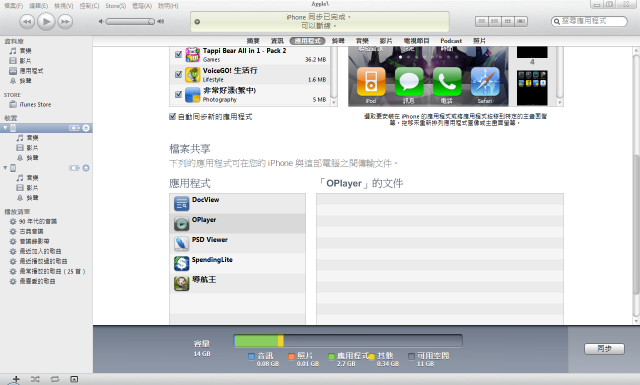Select 導航王 in file sharing apps
The width and height of the screenshot is (640, 385).
click(x=238, y=283)
